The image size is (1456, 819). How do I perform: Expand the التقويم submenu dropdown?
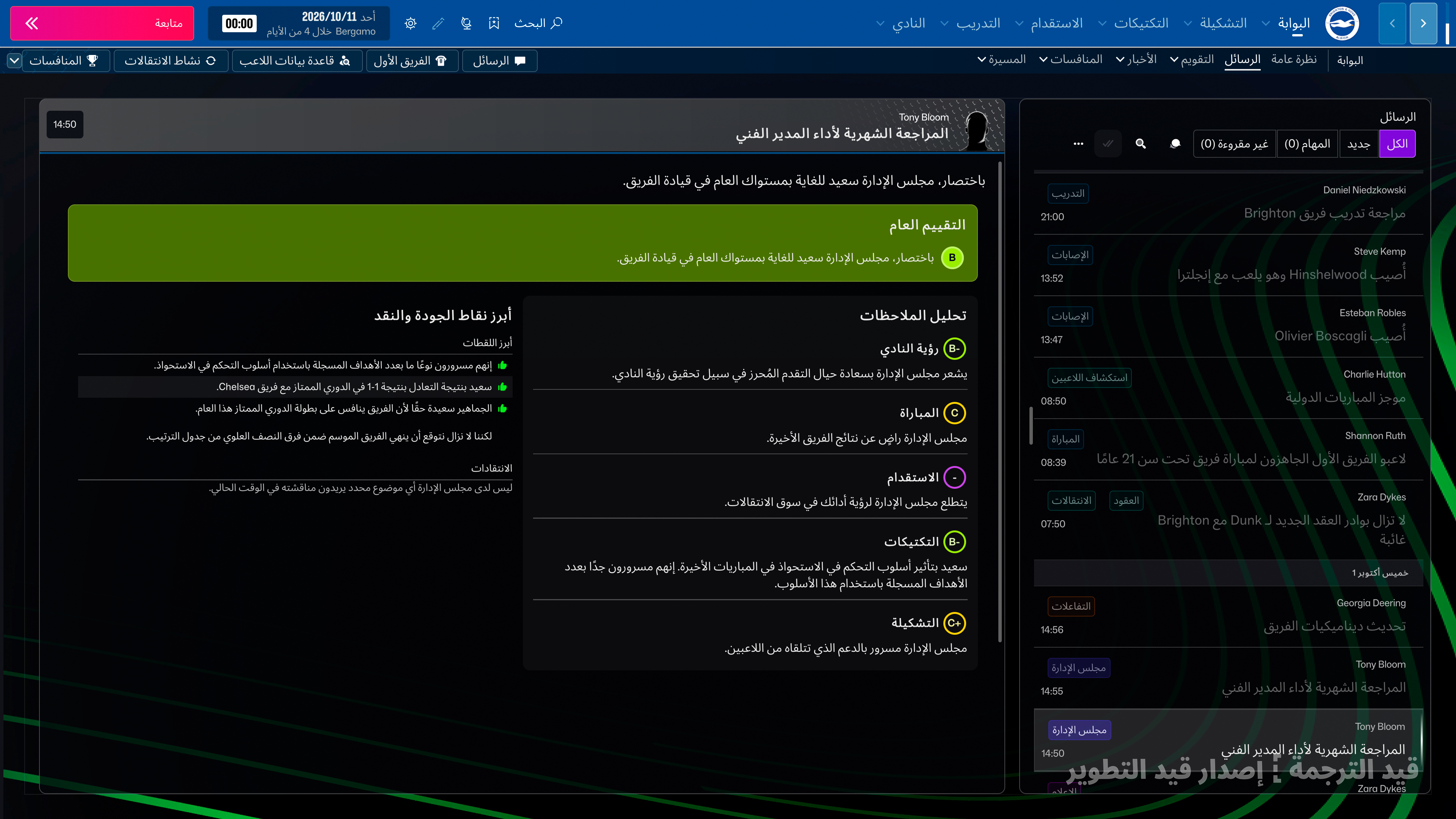coord(1192,60)
